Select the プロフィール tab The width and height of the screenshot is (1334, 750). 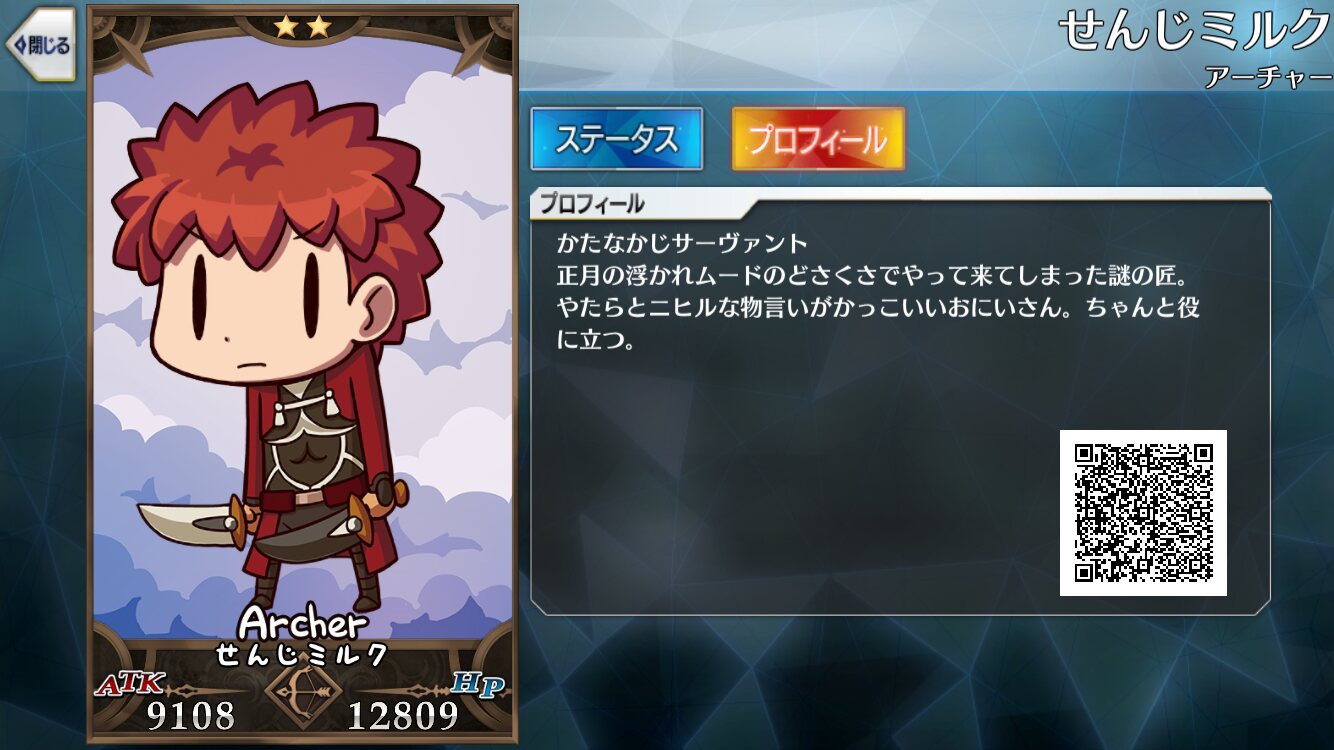[x=818, y=139]
